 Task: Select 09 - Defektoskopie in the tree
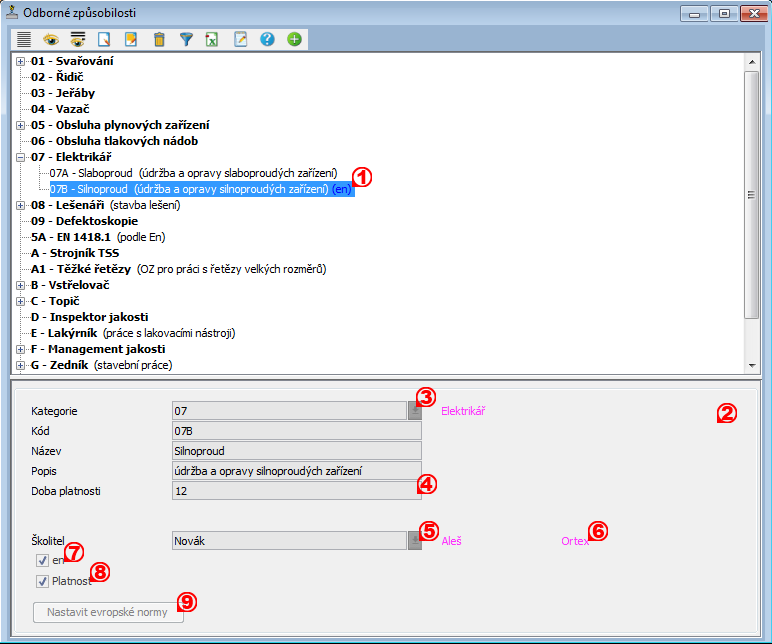click(x=84, y=221)
